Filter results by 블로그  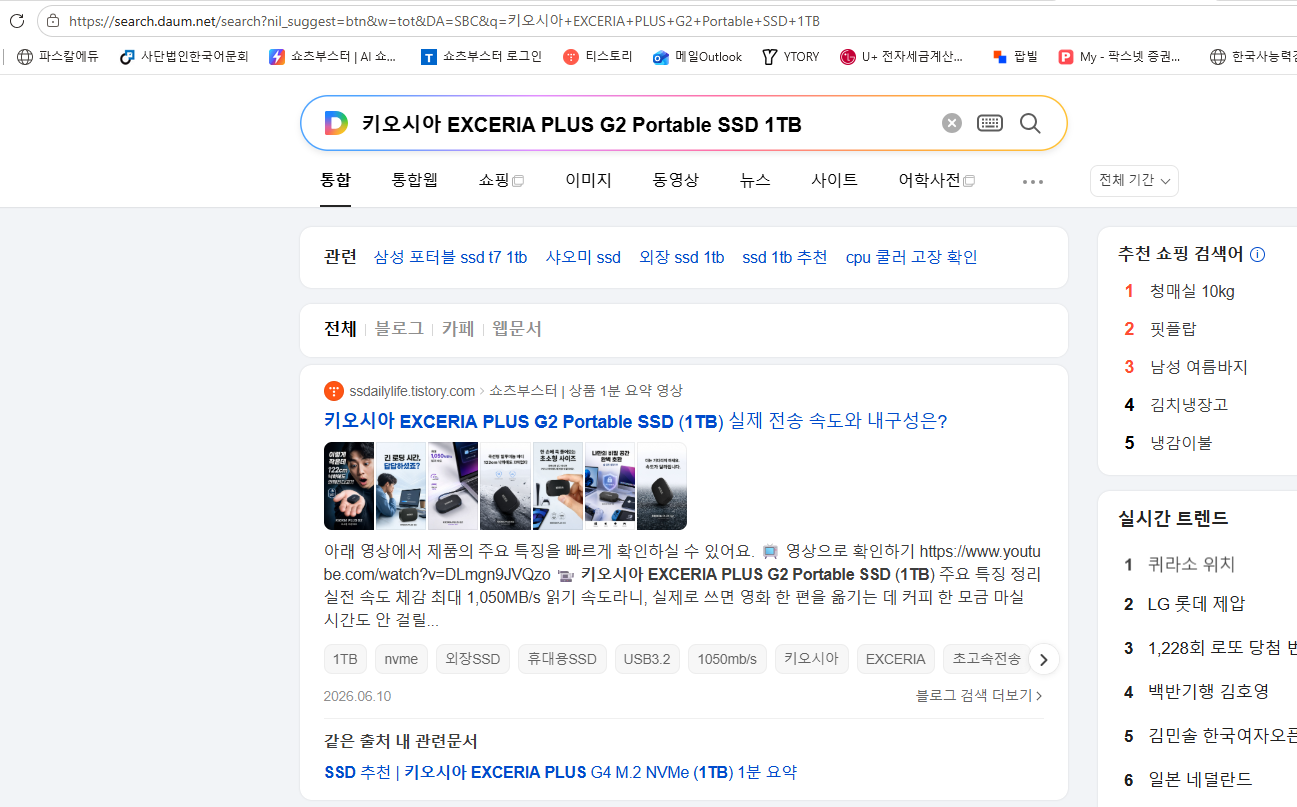[399, 329]
